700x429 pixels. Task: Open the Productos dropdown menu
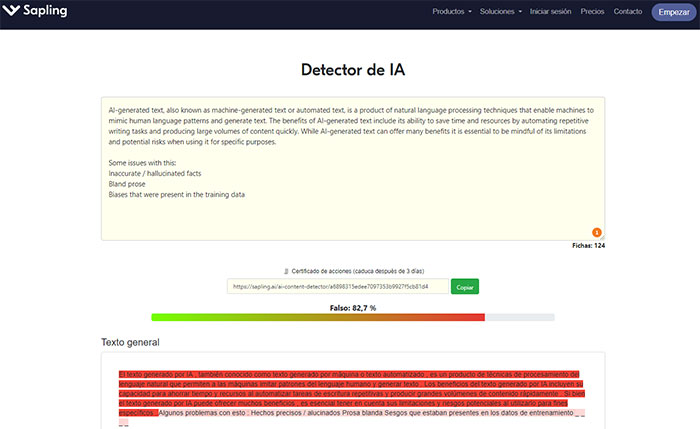pos(452,12)
